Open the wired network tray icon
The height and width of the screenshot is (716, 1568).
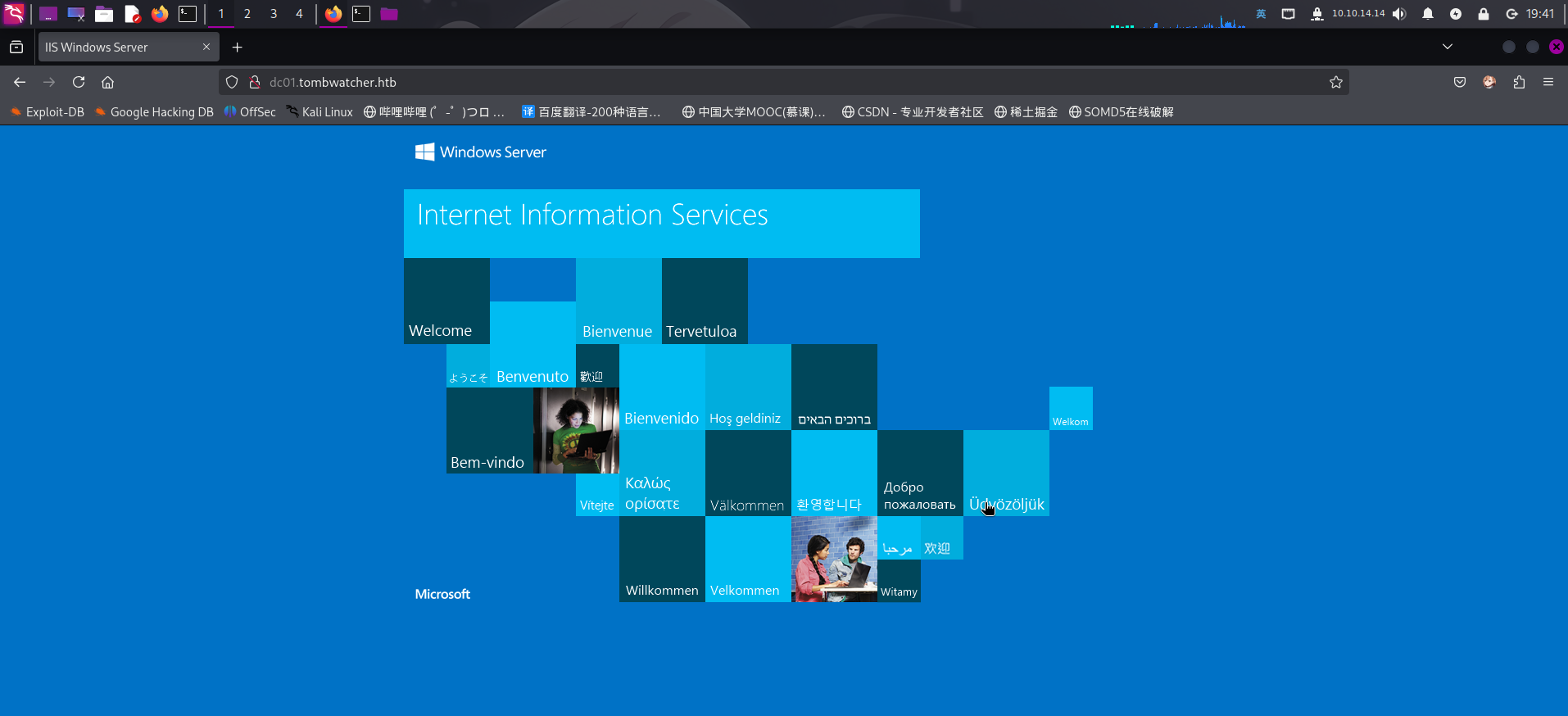[x=1289, y=14]
